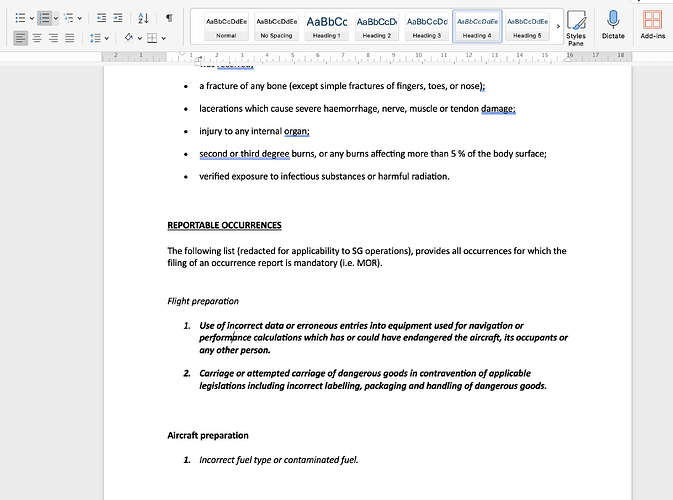This screenshot has width=673, height=500.
Task: Open the Styles Pane
Action: click(576, 27)
